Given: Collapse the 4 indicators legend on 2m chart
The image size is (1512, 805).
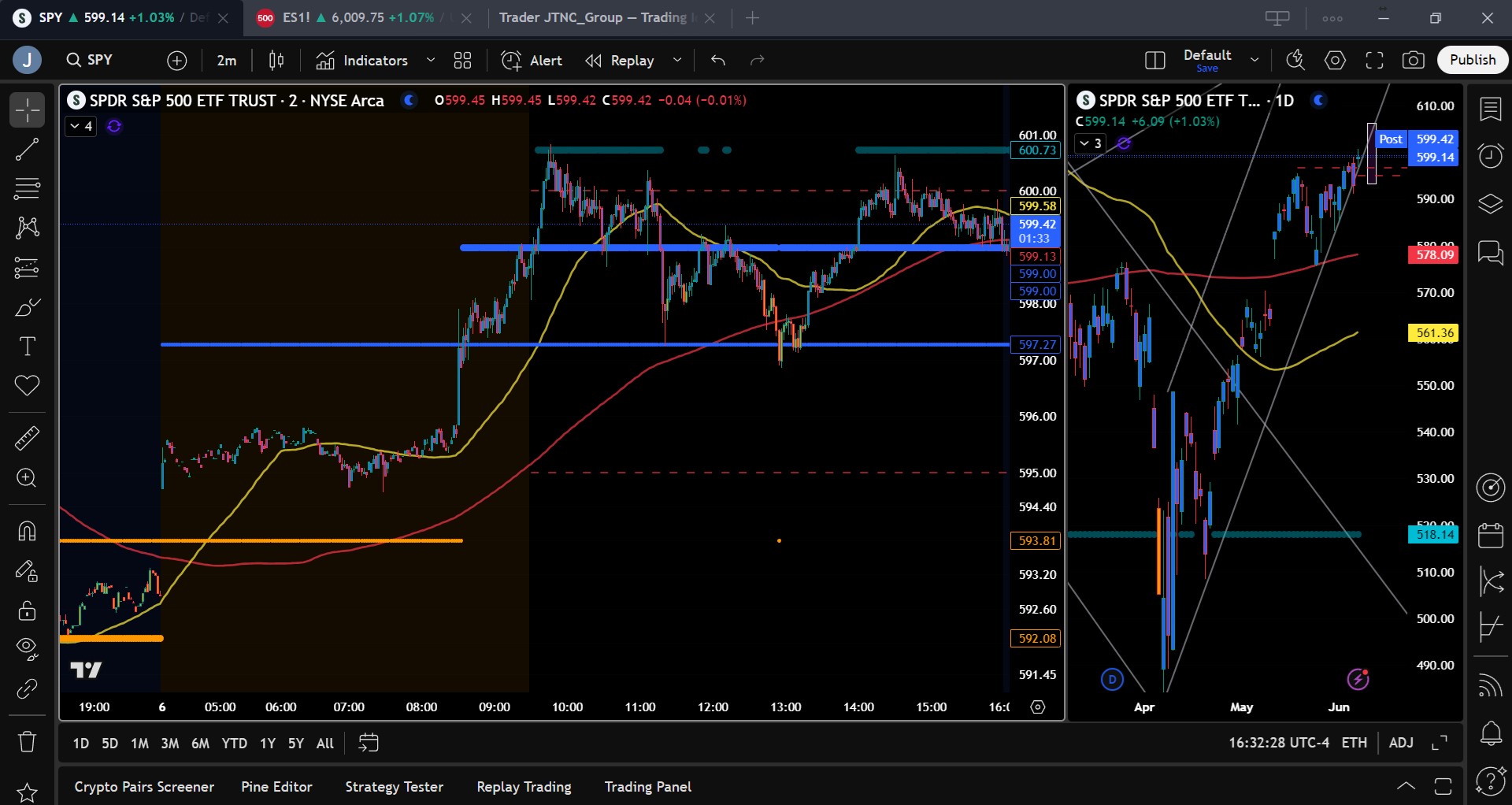Looking at the screenshot, I should [x=80, y=126].
